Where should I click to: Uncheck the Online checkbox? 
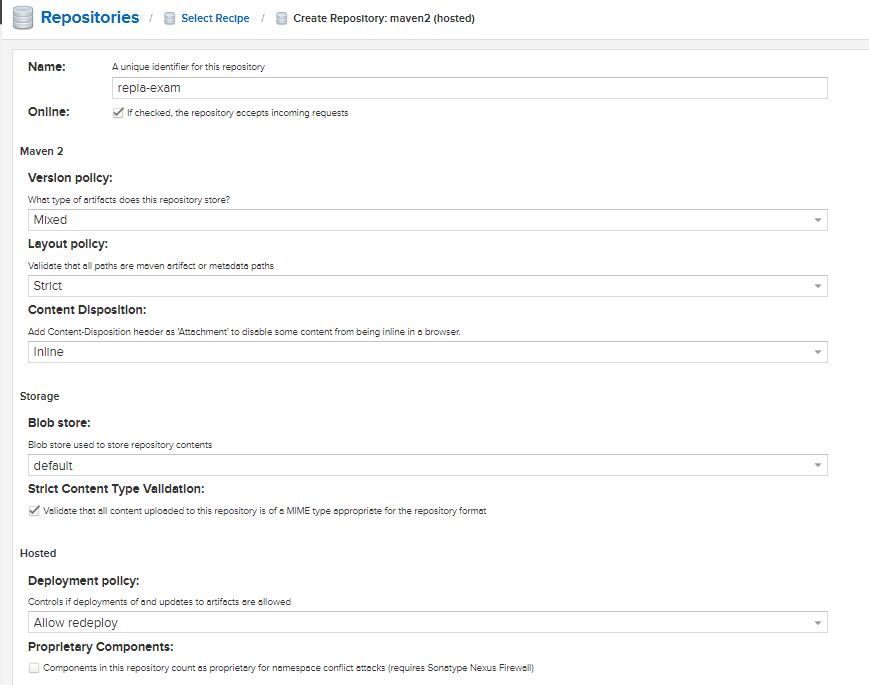point(118,113)
